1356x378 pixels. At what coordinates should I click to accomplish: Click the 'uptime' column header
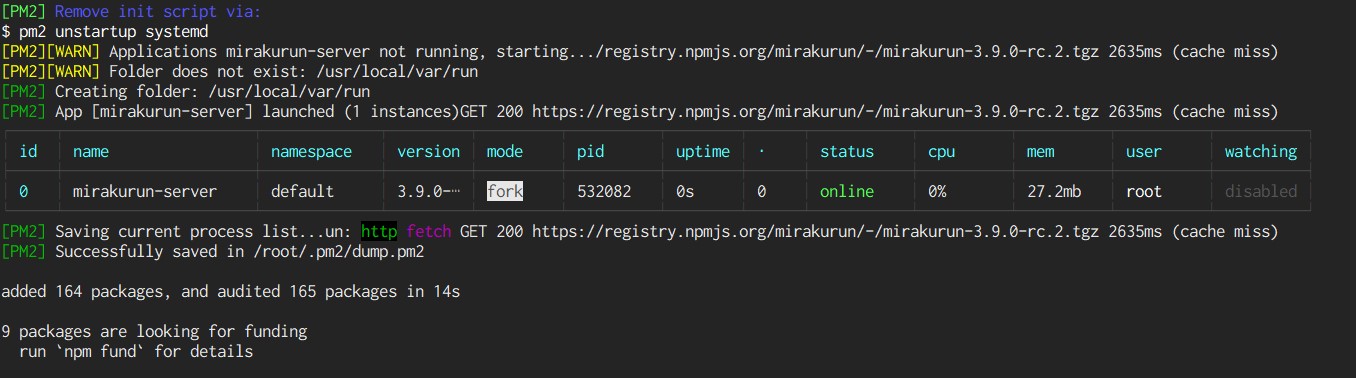point(702,151)
